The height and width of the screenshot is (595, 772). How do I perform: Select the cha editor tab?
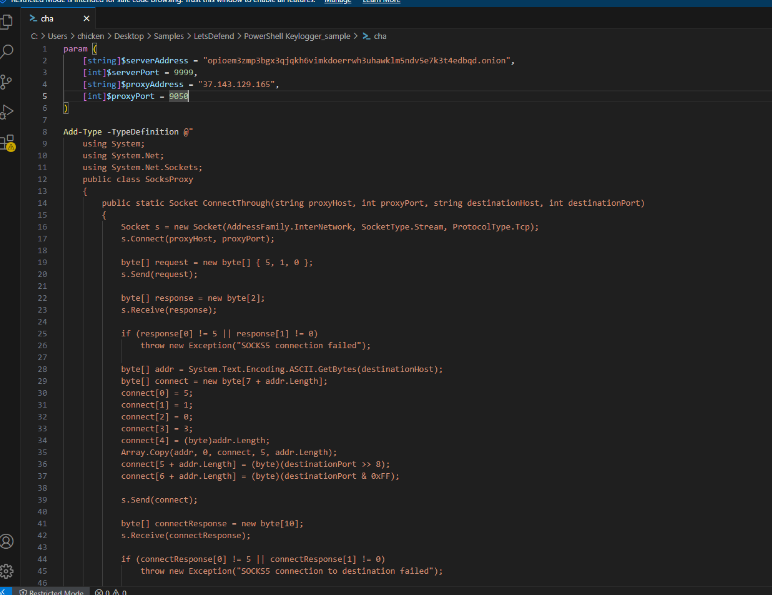tap(58, 18)
